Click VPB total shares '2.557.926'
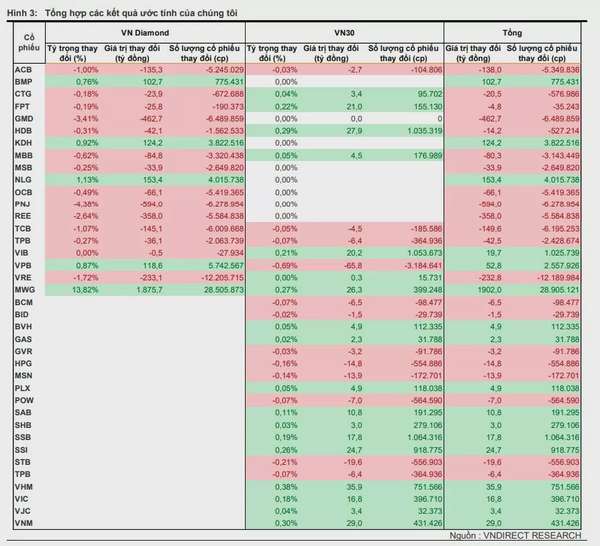 click(x=562, y=266)
